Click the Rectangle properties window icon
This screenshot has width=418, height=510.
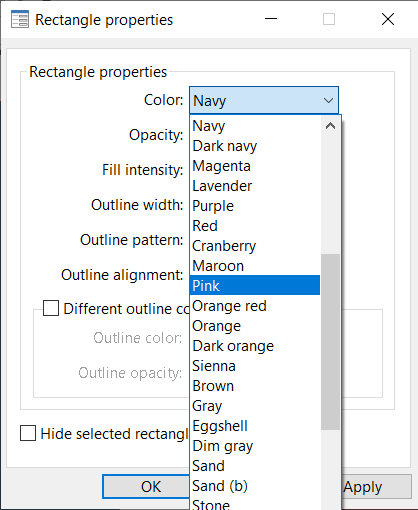click(x=20, y=19)
